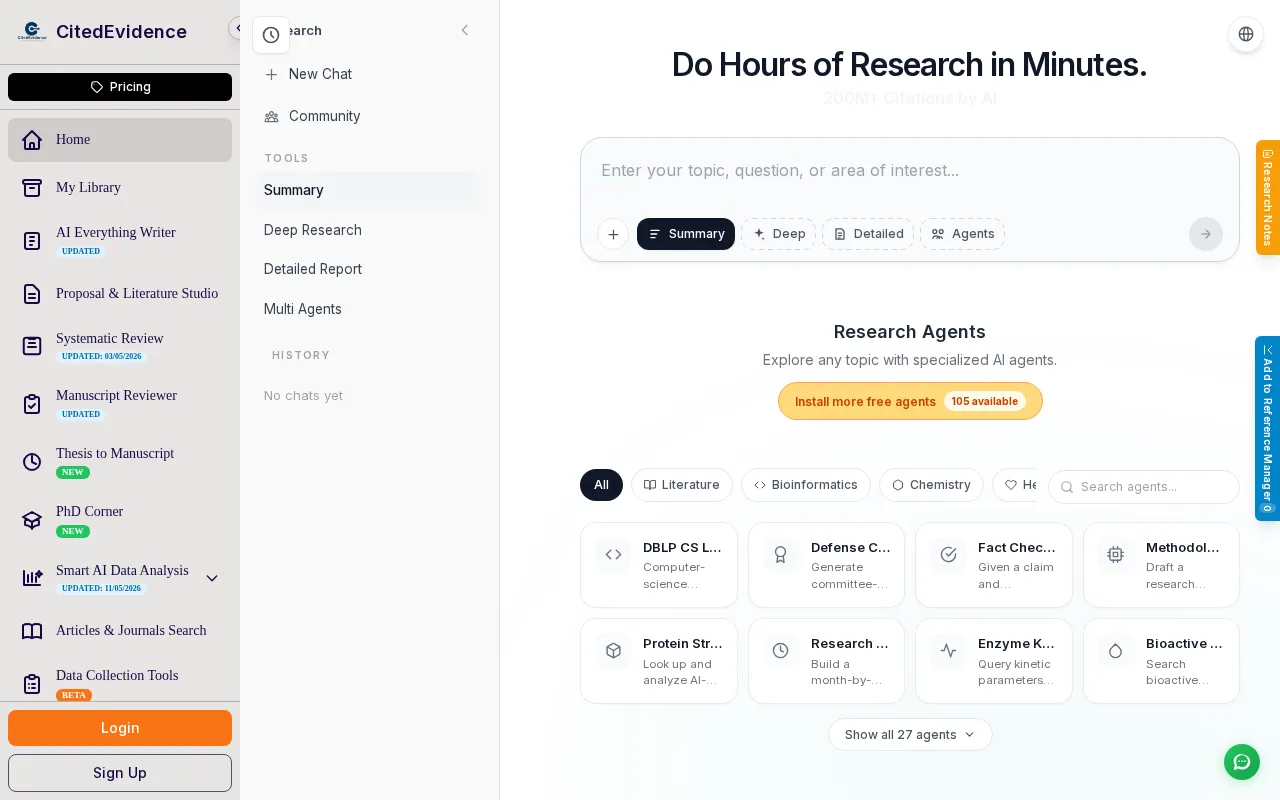Click the Pricing button
This screenshot has height=800, width=1280.
pos(120,87)
